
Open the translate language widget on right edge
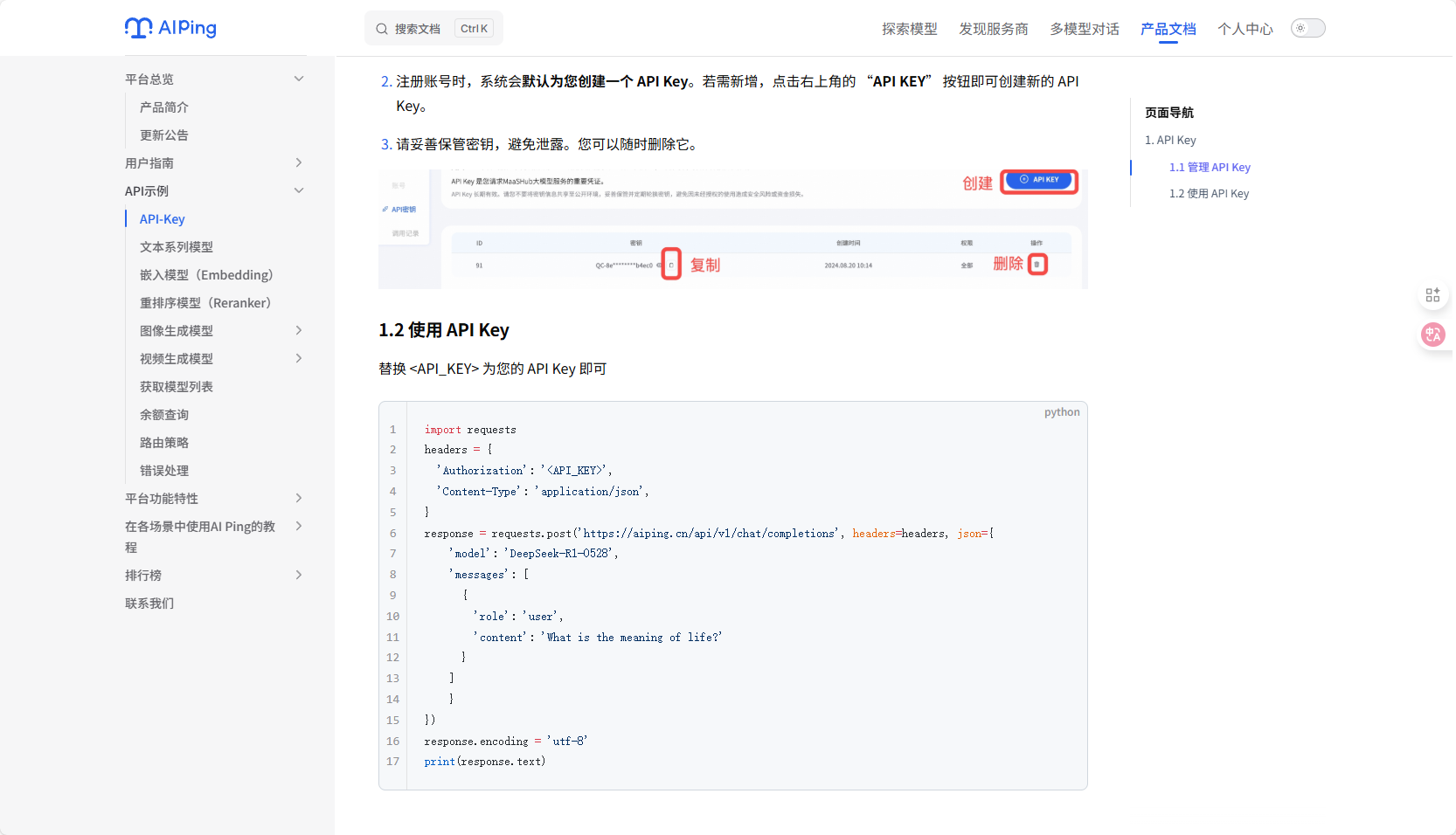click(1432, 335)
